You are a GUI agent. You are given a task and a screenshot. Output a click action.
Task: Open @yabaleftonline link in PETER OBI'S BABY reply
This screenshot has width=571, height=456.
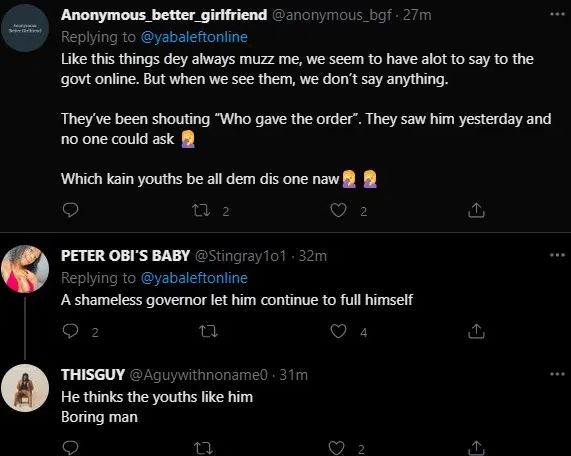coord(194,278)
